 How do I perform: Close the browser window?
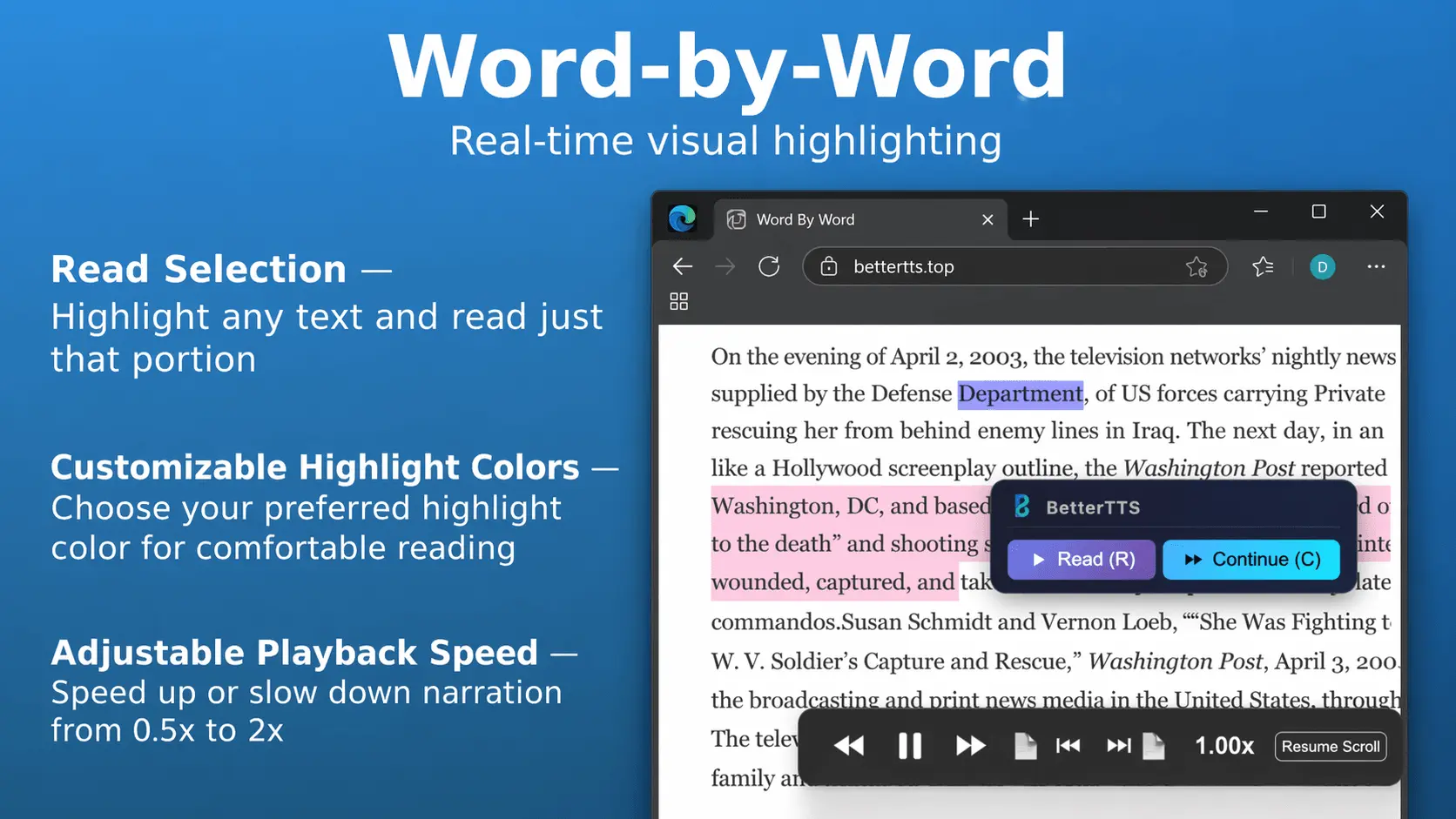pyautogui.click(x=1377, y=211)
